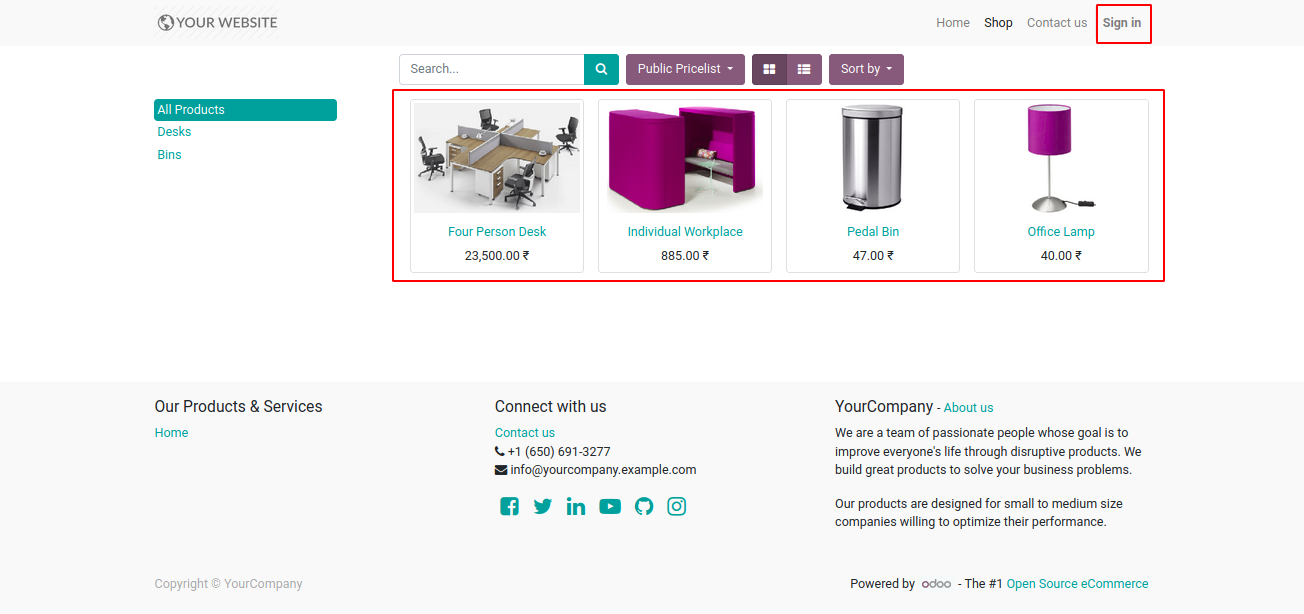Open the LinkedIn social icon
1304x614 pixels.
576,506
